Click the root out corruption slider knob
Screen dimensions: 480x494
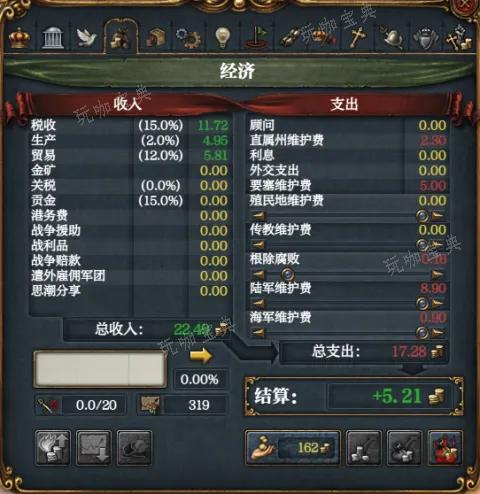click(x=287, y=274)
